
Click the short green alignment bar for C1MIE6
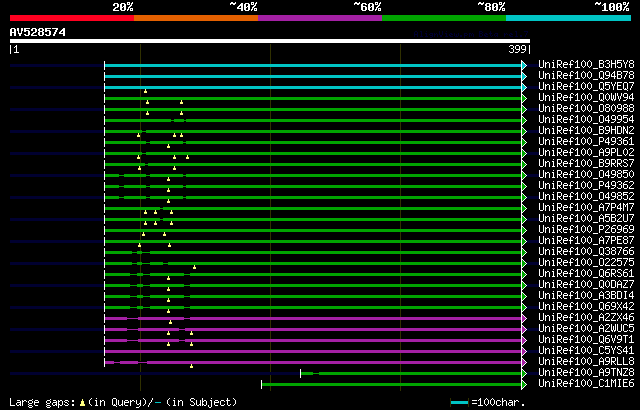click(x=392, y=384)
